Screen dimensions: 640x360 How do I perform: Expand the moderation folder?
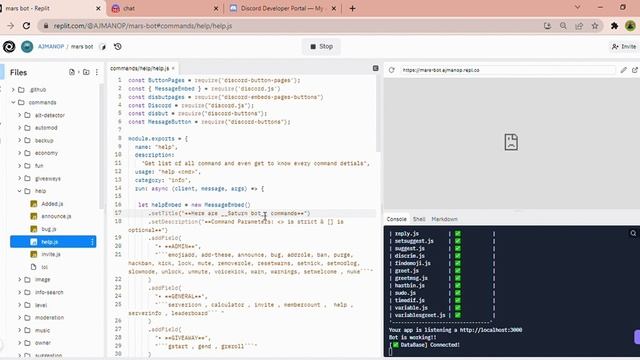(x=19, y=318)
